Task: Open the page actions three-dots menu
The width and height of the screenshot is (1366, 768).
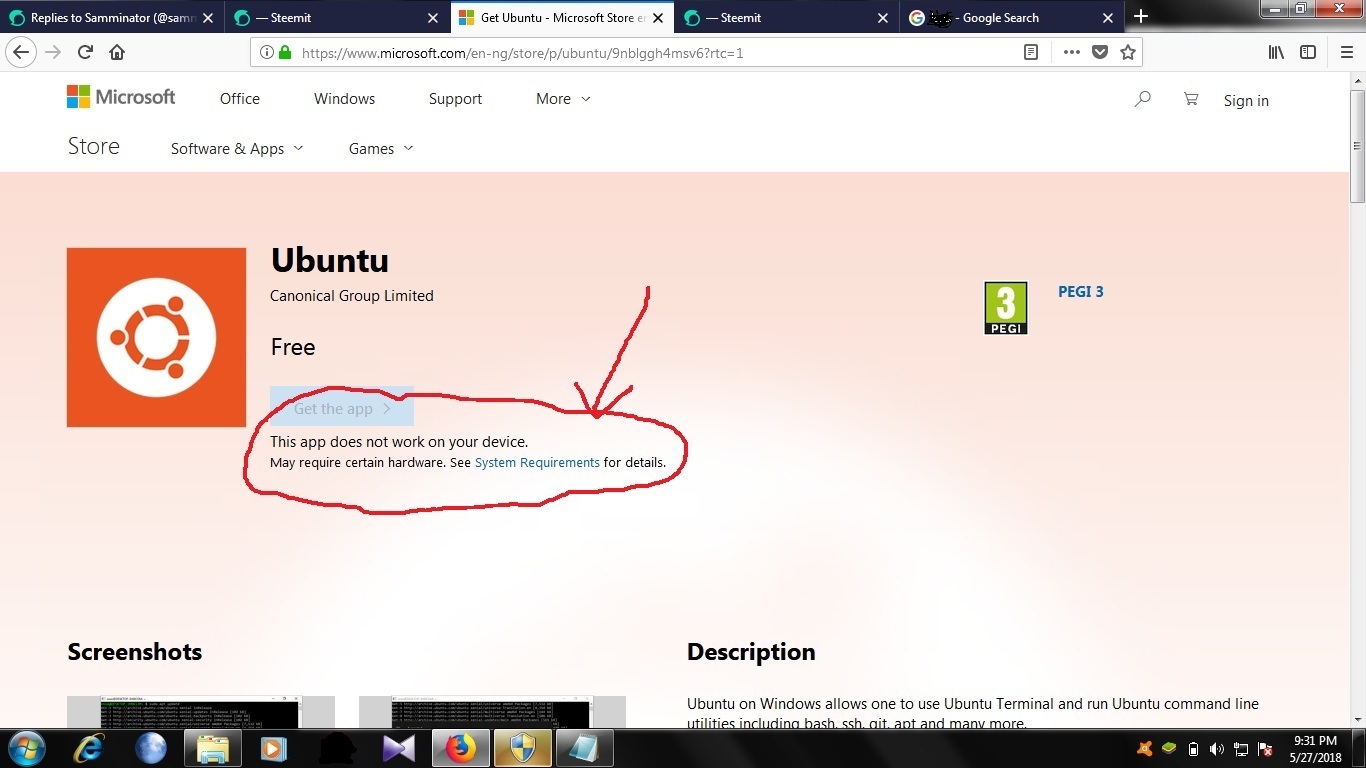Action: 1071,53
